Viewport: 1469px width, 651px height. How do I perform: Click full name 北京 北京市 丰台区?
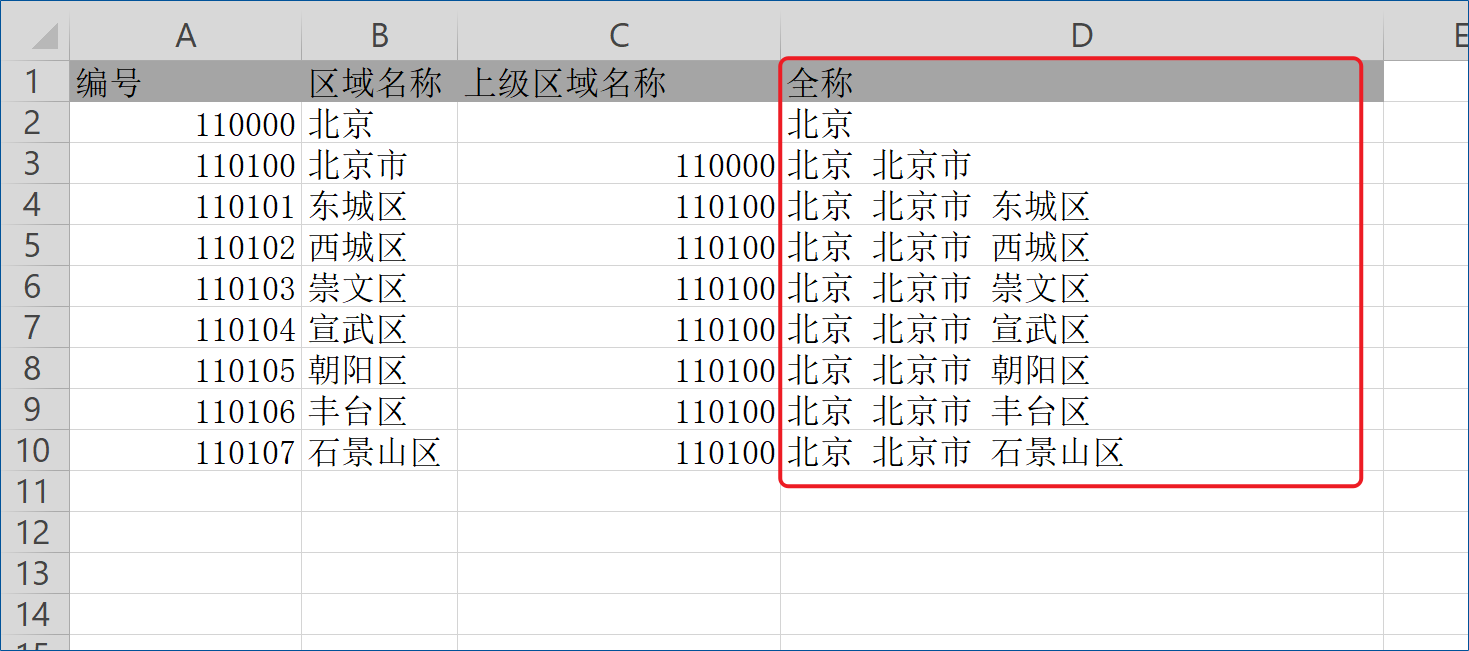point(1082,409)
